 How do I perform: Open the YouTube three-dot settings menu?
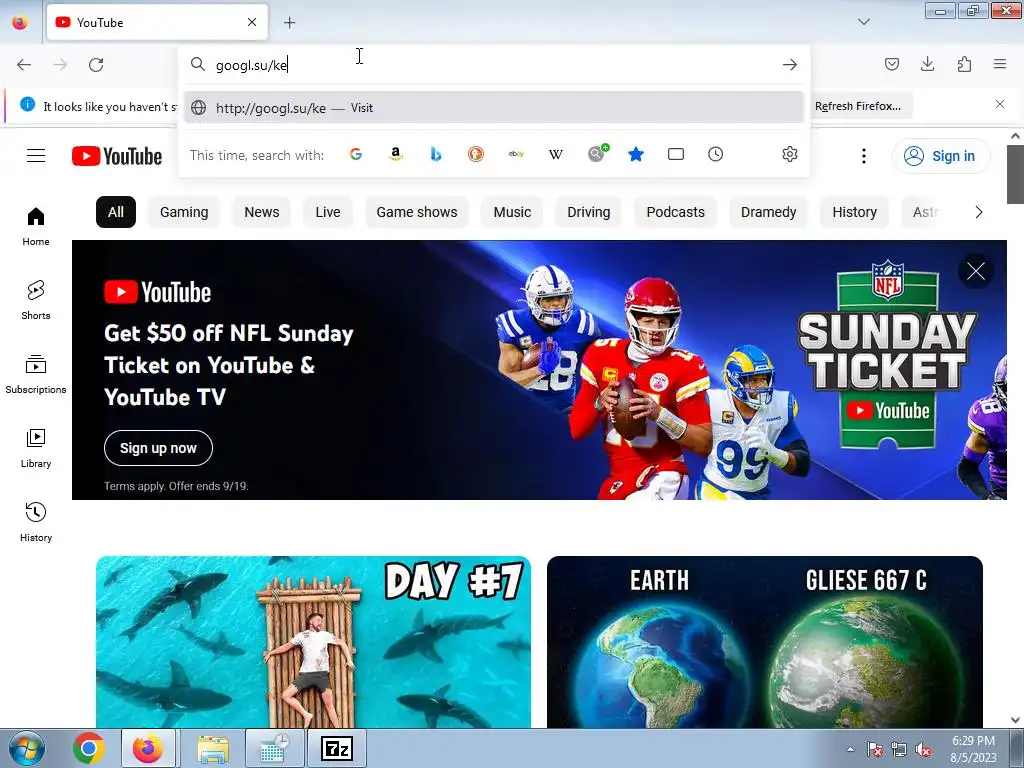(863, 156)
